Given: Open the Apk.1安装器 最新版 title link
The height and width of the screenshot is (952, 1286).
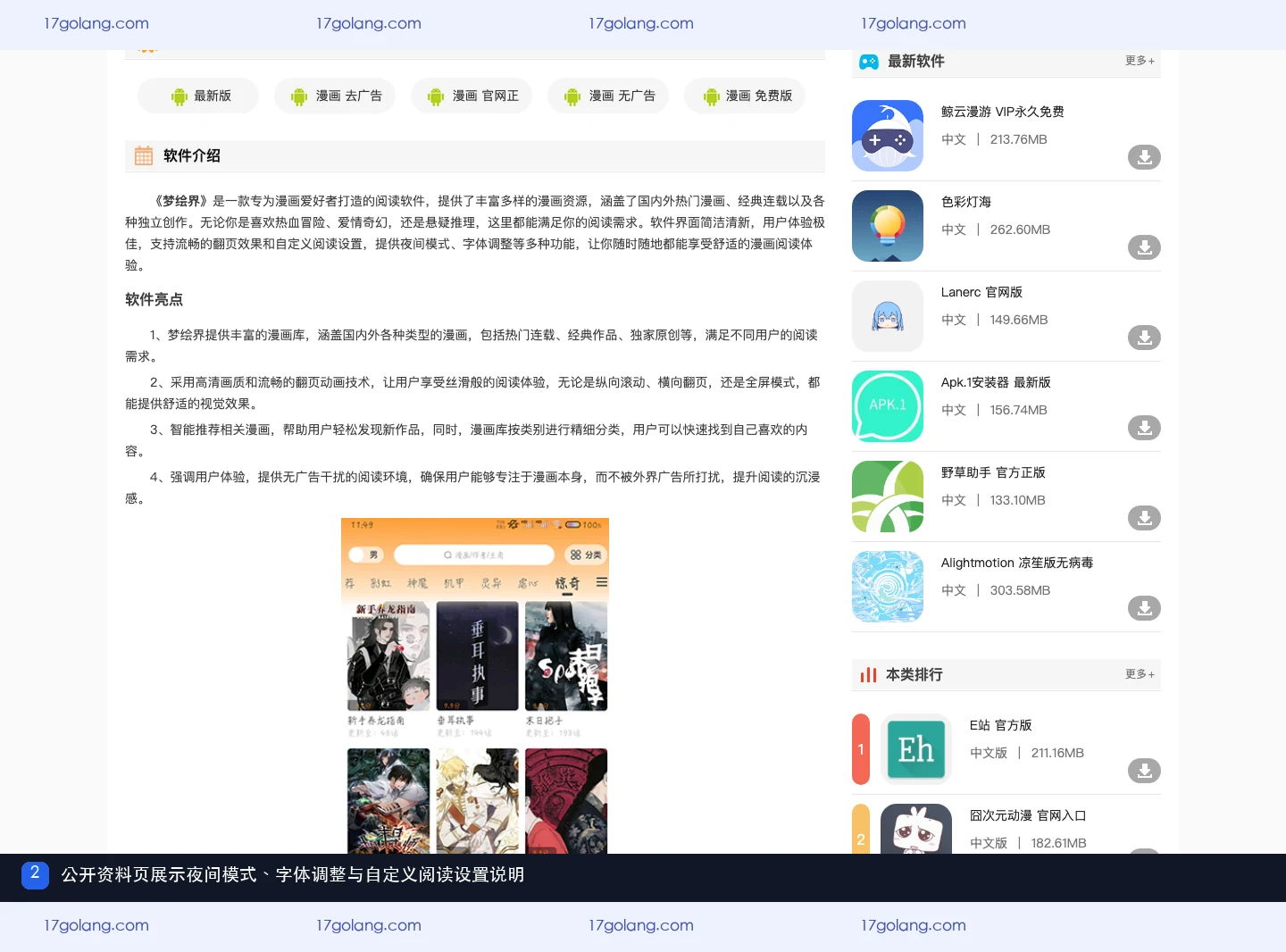Looking at the screenshot, I should [996, 382].
